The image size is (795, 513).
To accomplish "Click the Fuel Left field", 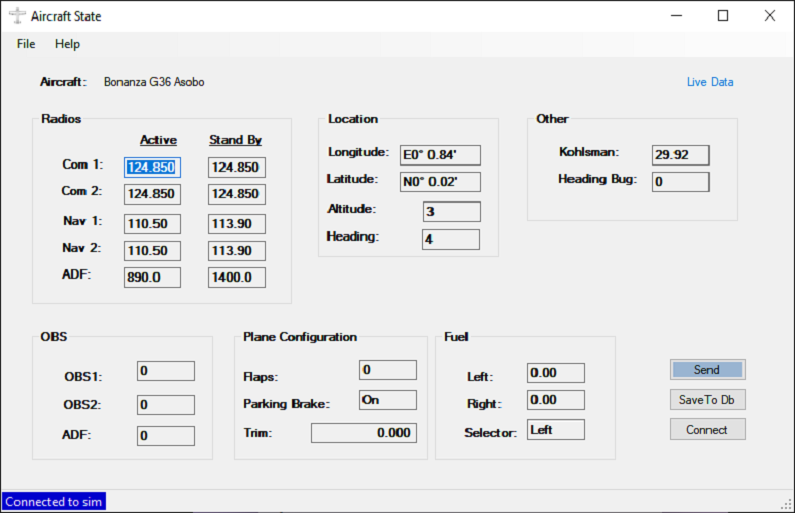I will 556,373.
